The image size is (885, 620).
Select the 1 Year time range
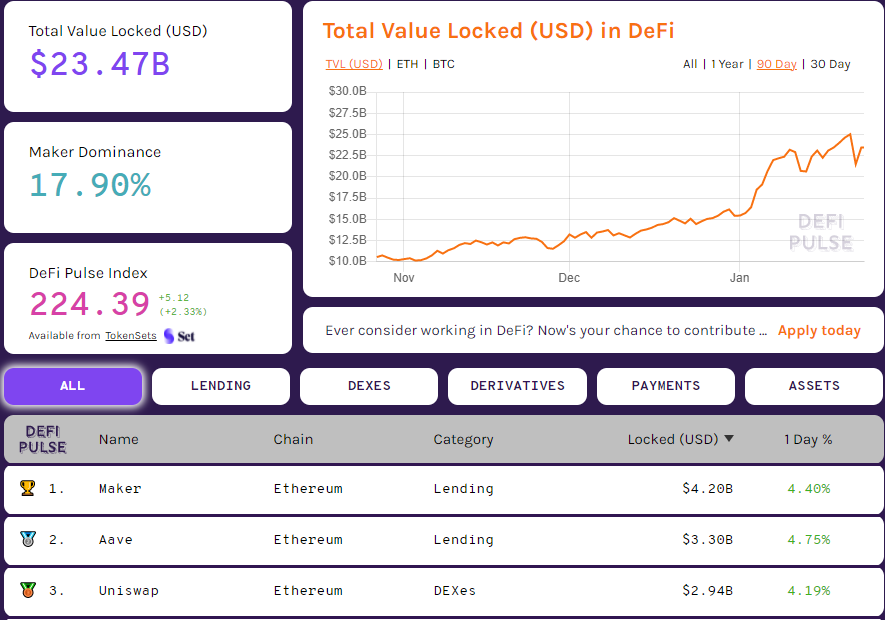[x=727, y=64]
